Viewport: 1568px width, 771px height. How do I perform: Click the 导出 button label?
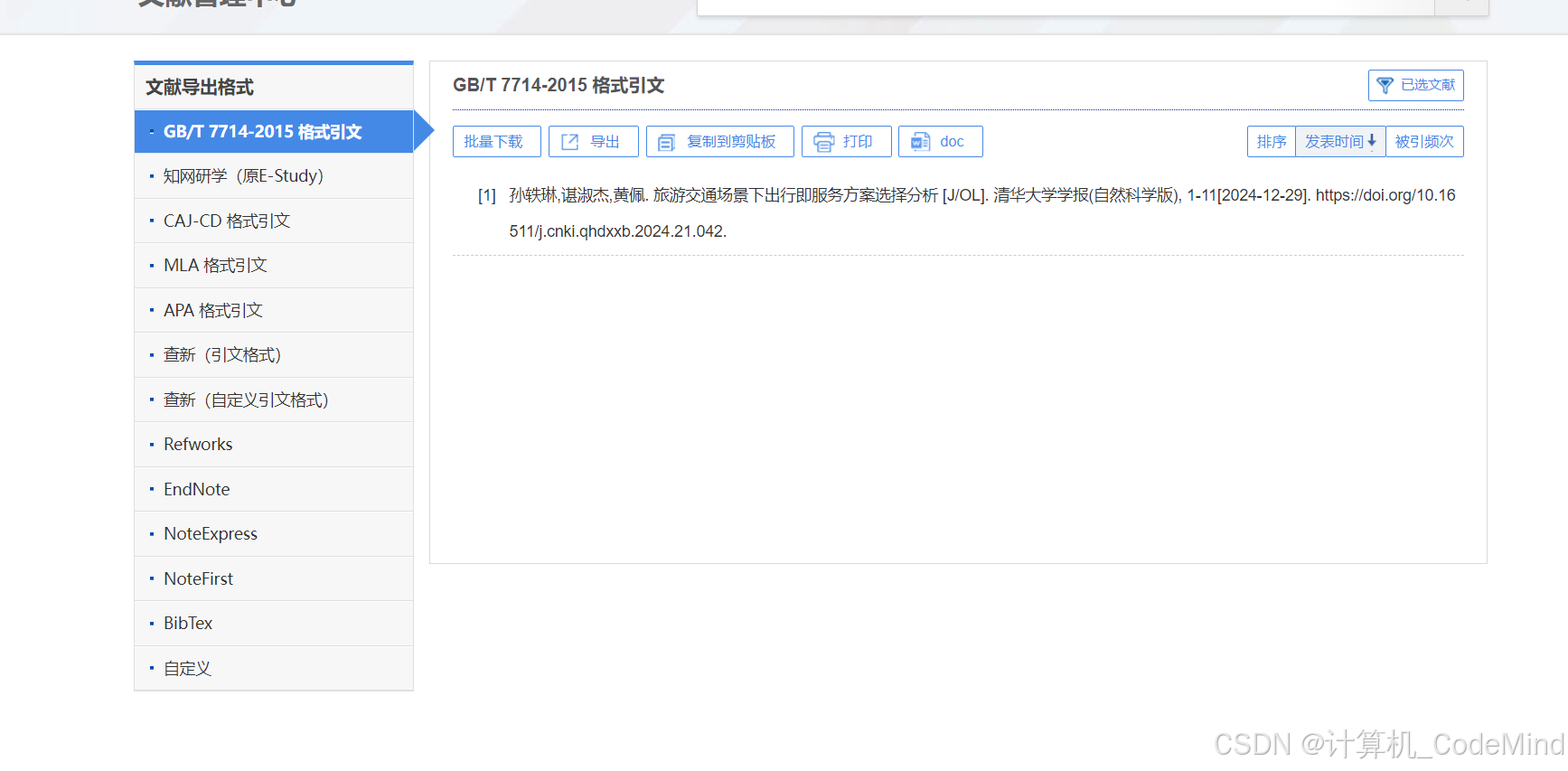tap(605, 142)
